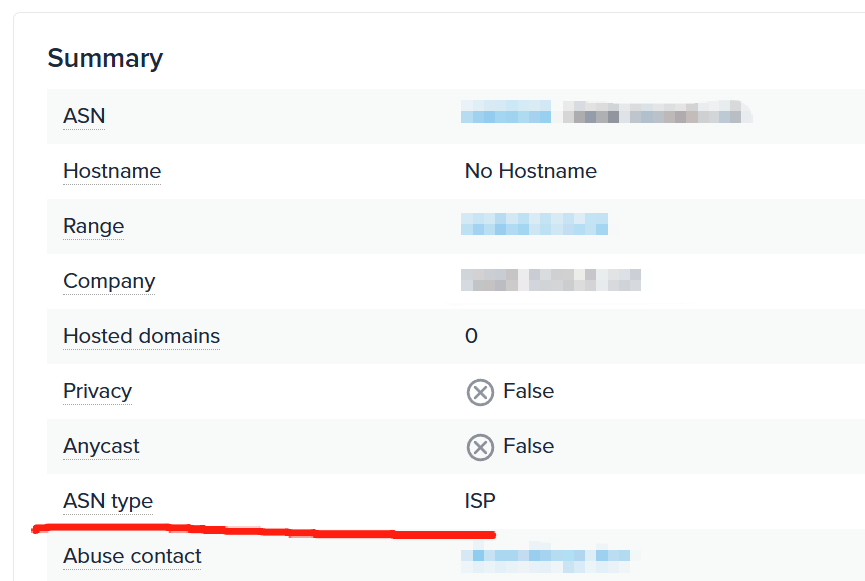The width and height of the screenshot is (865, 581).
Task: Select the No Hostname value text
Action: click(x=531, y=171)
